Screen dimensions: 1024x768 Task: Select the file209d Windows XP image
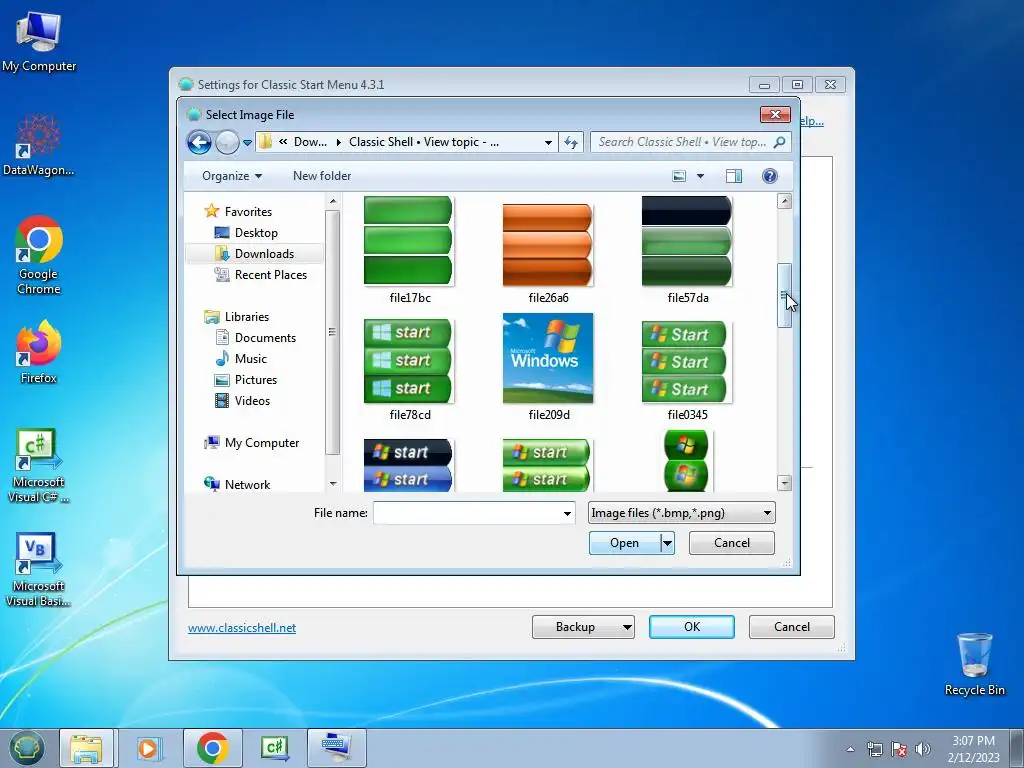point(548,358)
